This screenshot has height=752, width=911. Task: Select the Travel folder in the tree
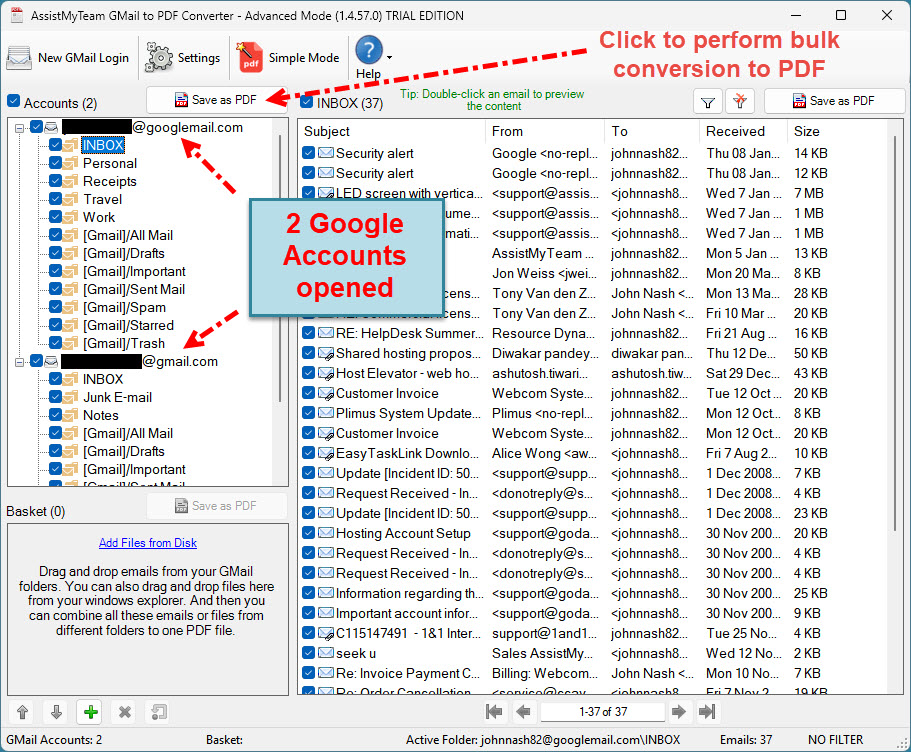click(102, 199)
